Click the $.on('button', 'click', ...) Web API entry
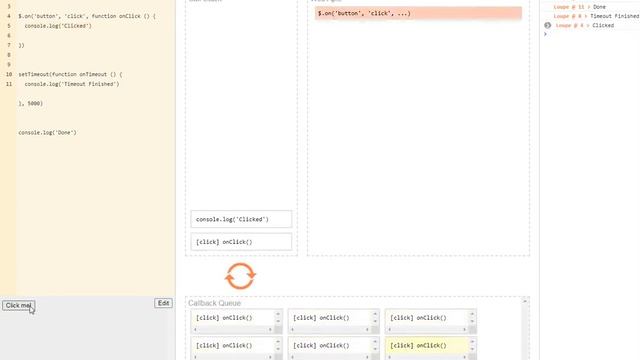This screenshot has height=360, width=640. (418, 13)
